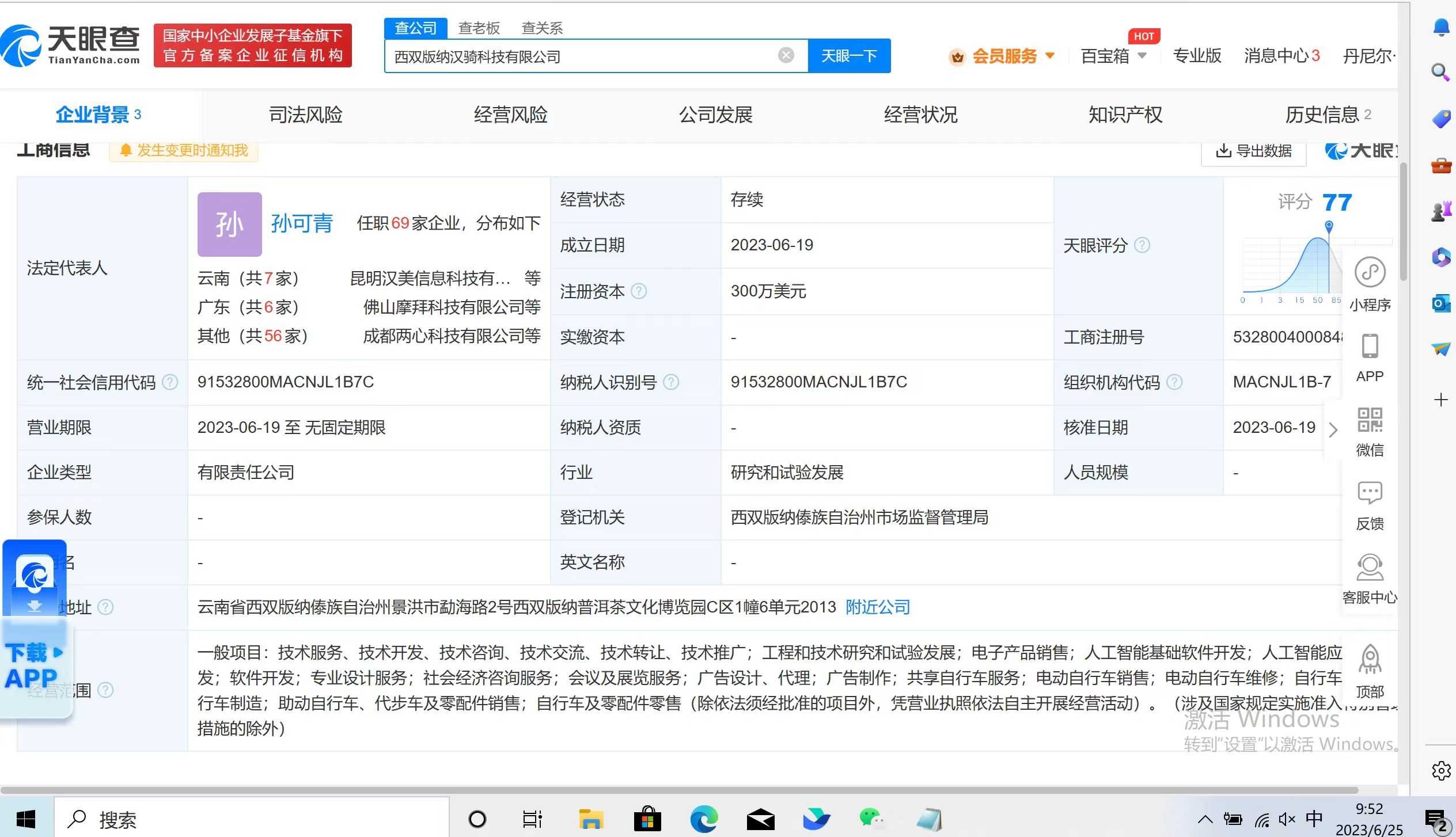Viewport: 1456px width, 837px height.
Task: Click the Windows taskbar search box
Action: click(252, 818)
